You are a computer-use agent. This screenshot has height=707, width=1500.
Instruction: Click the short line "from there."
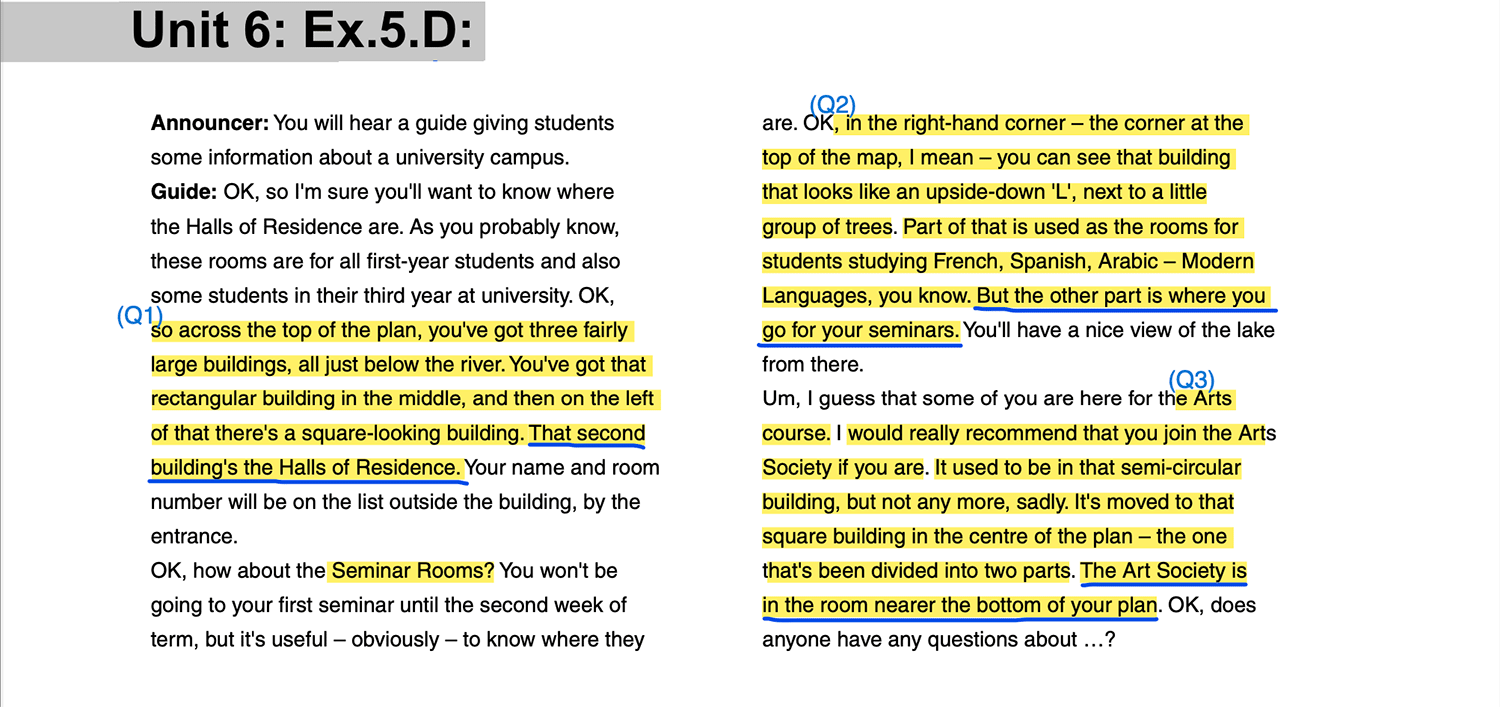[x=812, y=365]
